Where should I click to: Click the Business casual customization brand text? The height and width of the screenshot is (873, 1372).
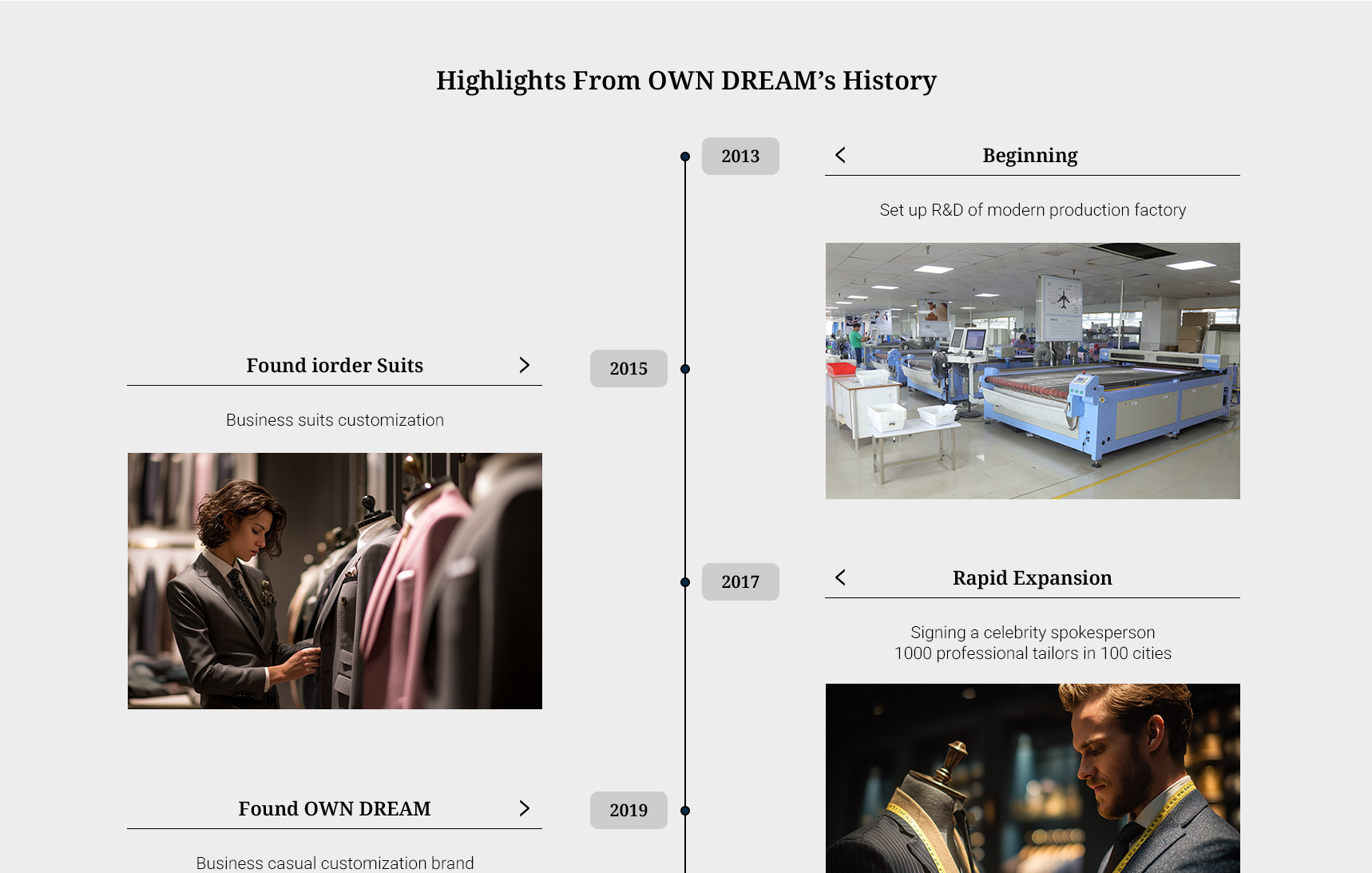tap(335, 863)
